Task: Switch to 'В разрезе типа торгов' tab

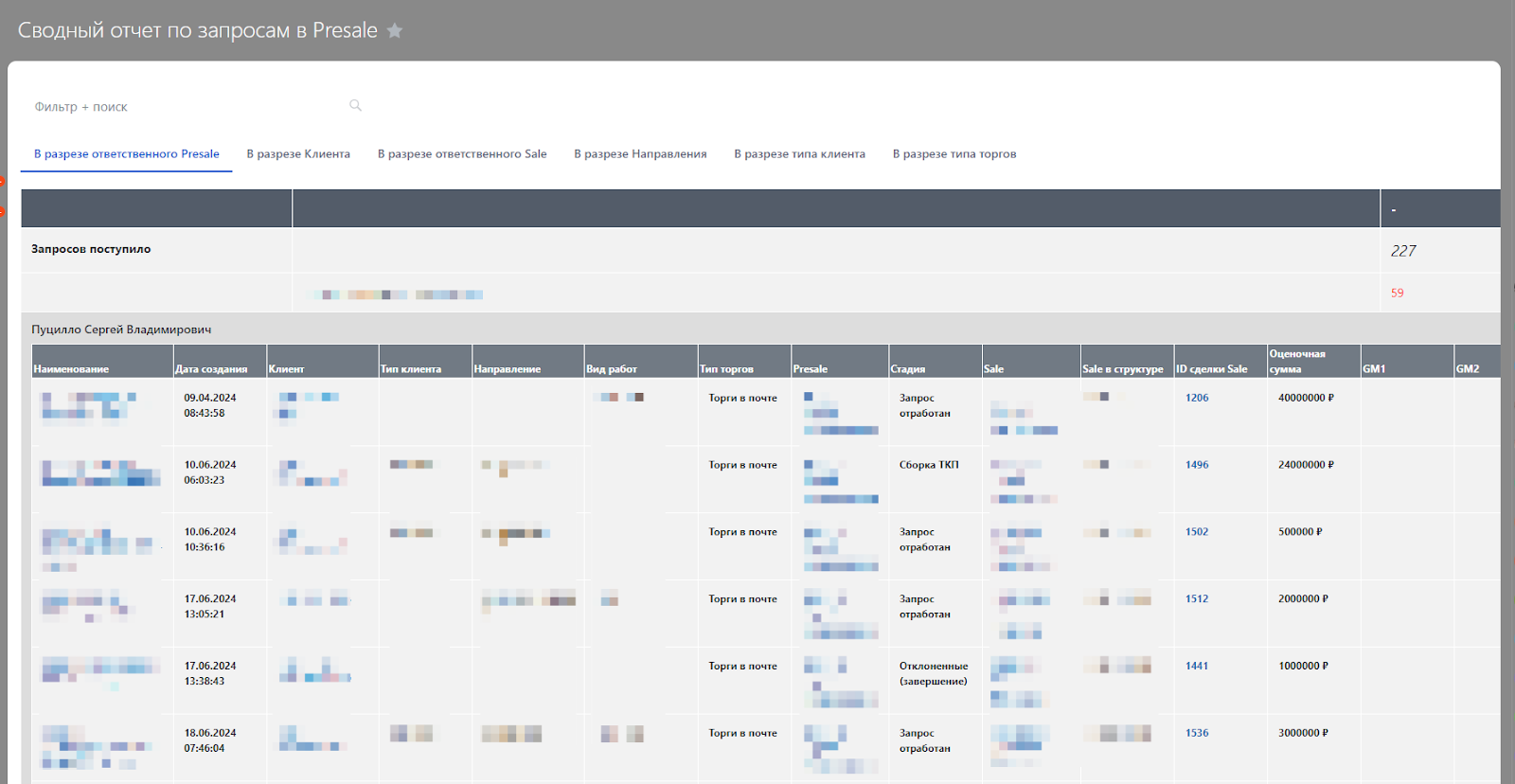Action: (x=954, y=154)
